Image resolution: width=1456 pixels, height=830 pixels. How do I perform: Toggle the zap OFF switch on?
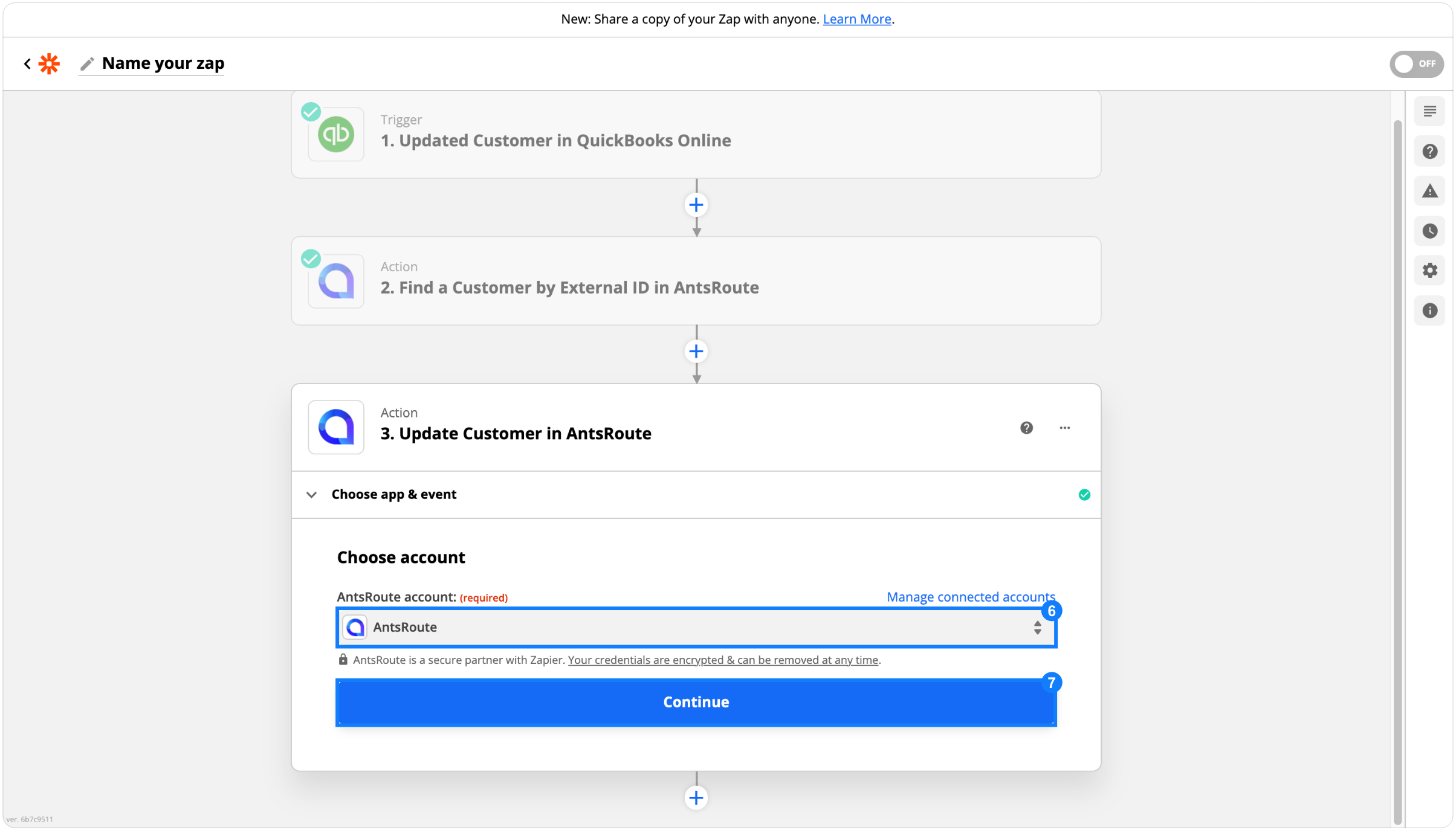[1416, 63]
